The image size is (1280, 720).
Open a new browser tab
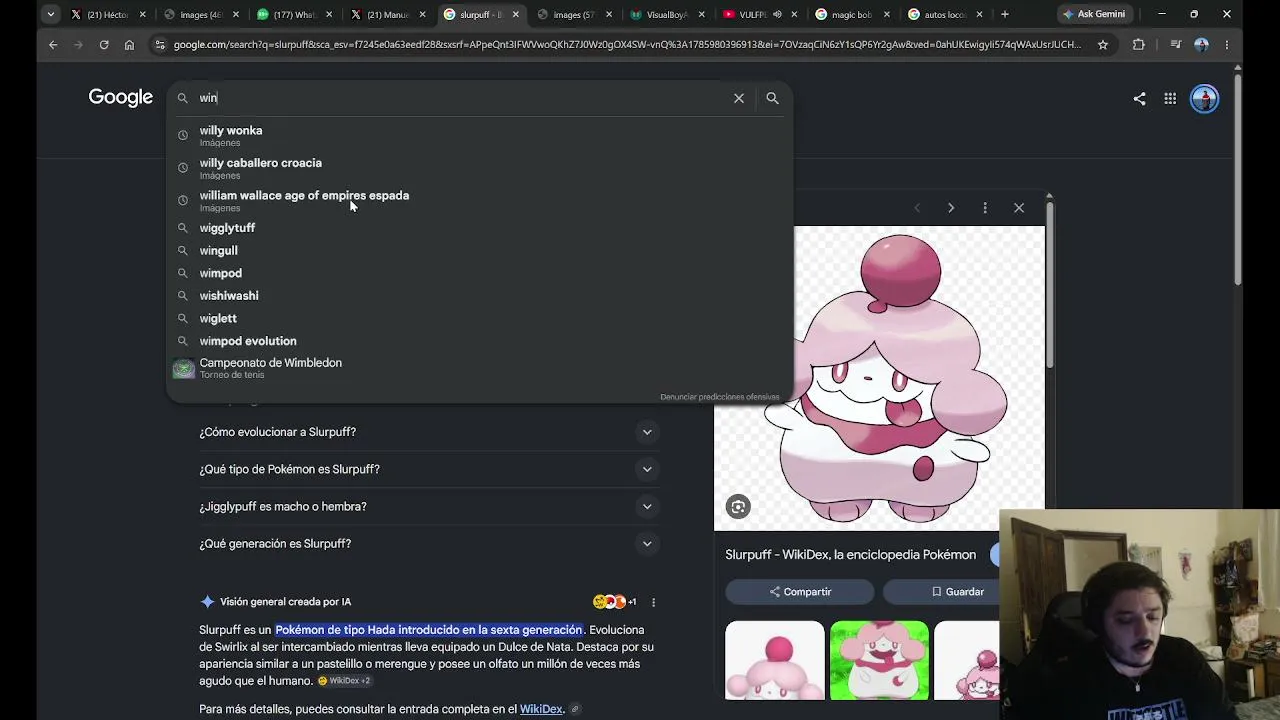[1005, 14]
